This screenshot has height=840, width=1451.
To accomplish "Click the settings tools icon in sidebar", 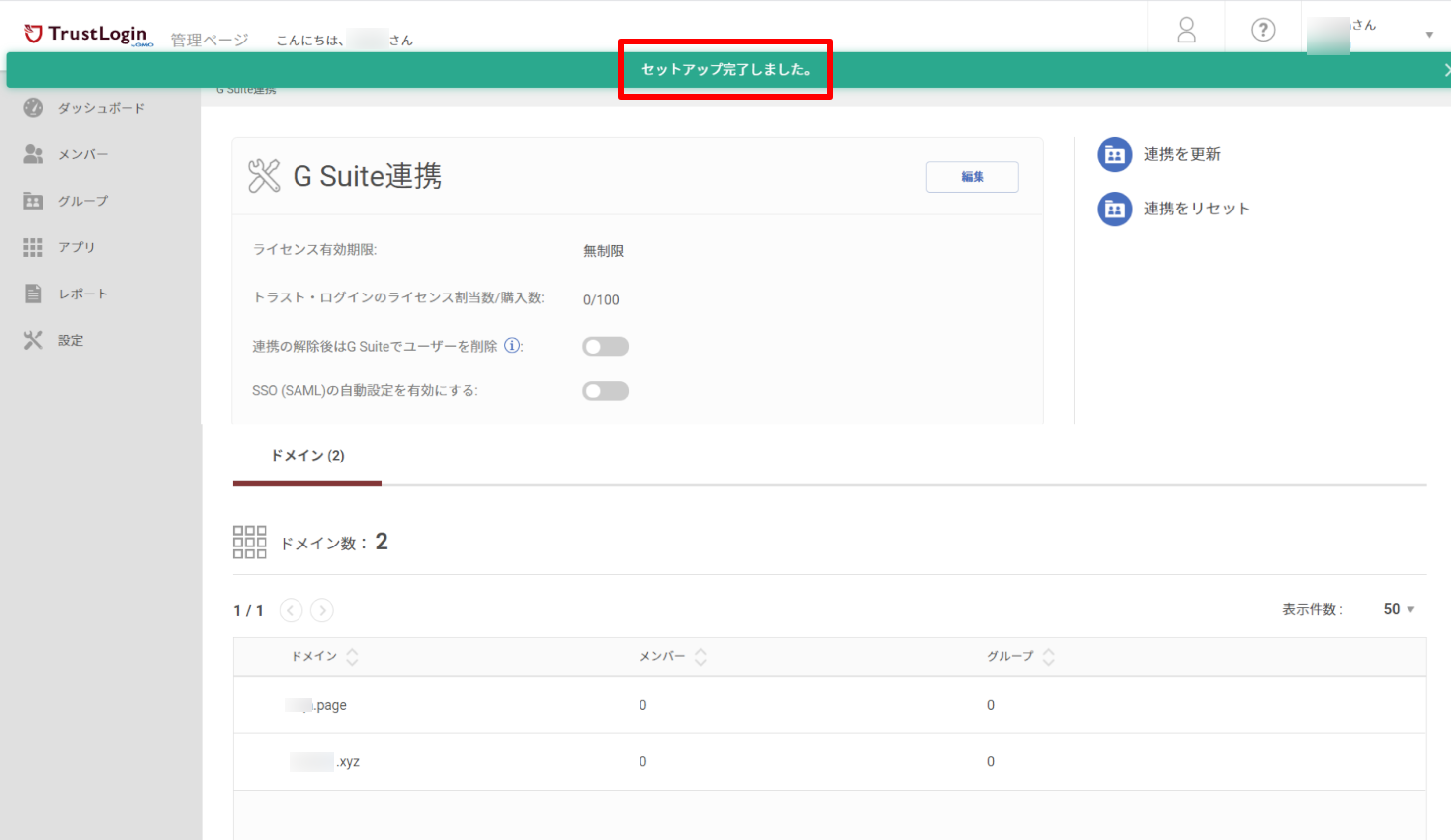I will tap(33, 340).
